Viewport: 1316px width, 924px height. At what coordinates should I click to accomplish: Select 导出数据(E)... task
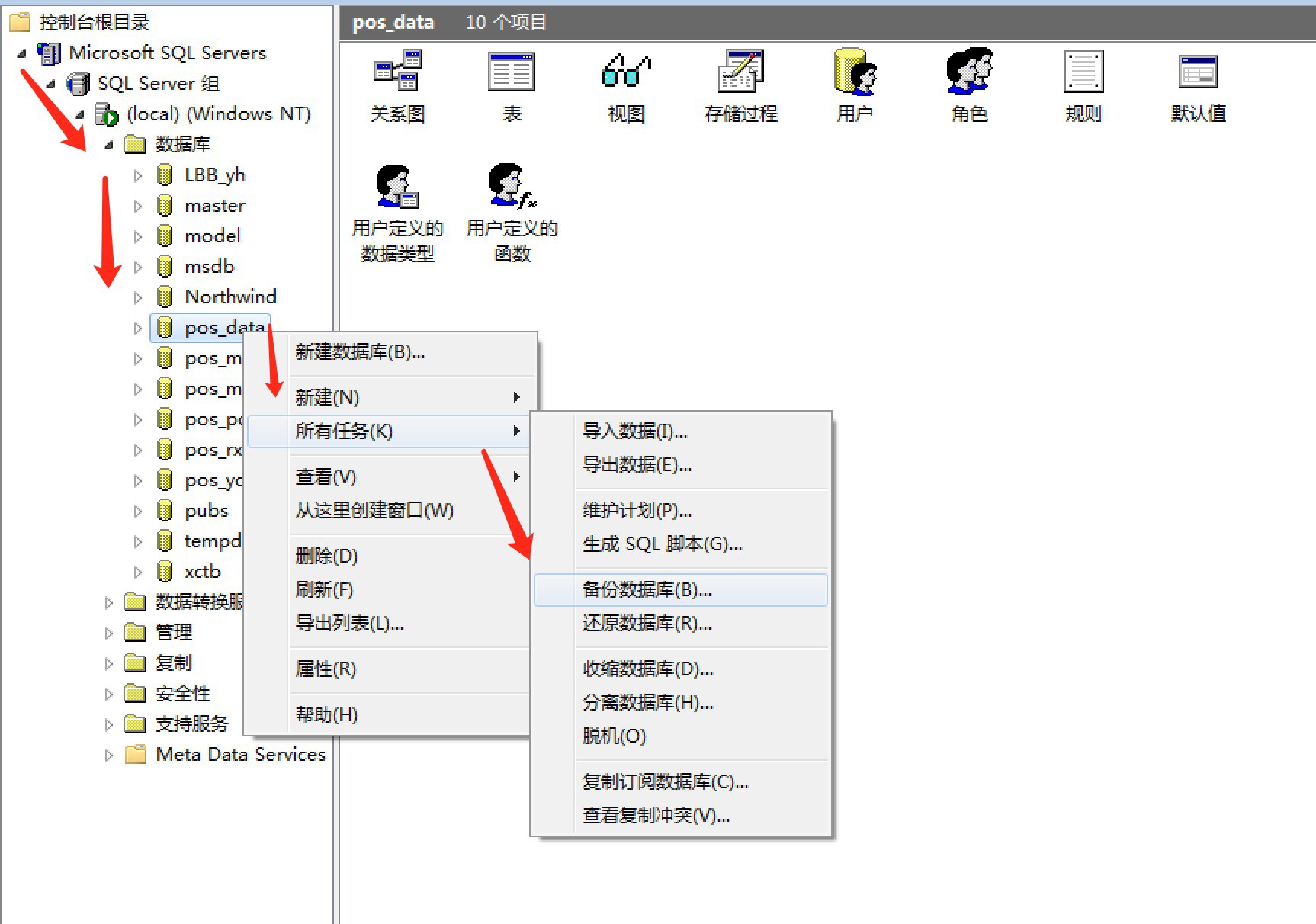(x=681, y=464)
